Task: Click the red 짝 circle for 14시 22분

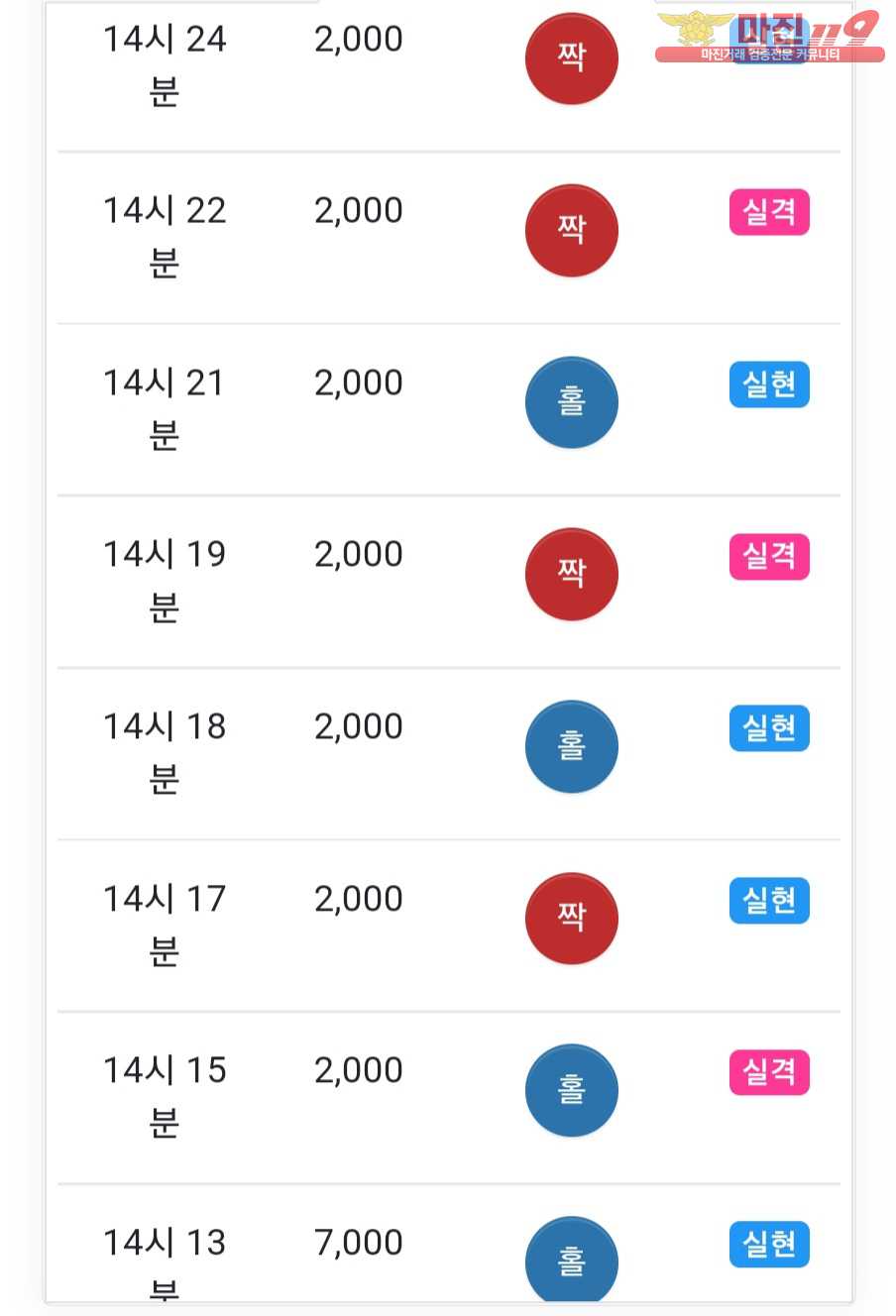Action: 572,230
